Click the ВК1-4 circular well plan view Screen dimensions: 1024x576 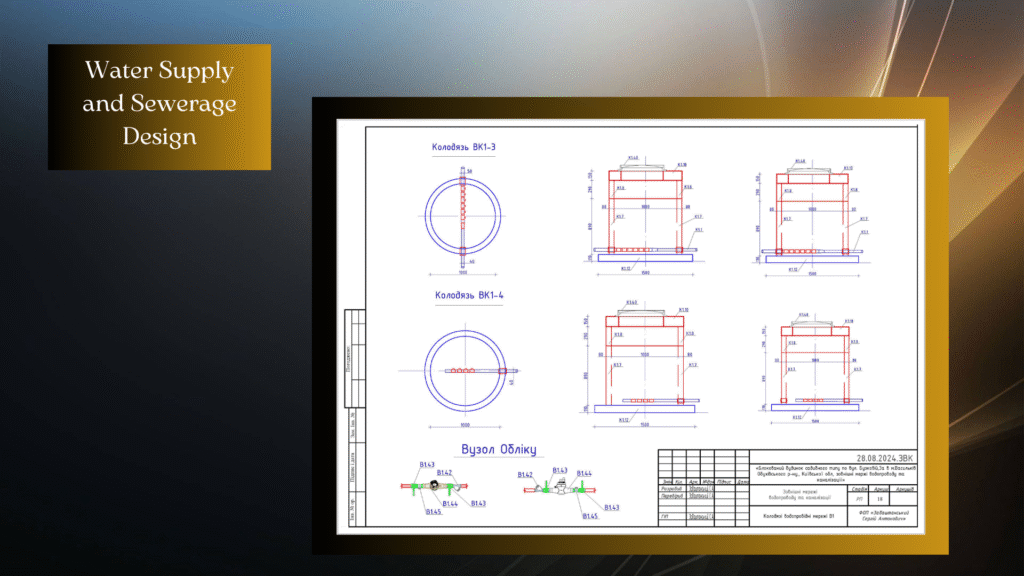point(464,370)
